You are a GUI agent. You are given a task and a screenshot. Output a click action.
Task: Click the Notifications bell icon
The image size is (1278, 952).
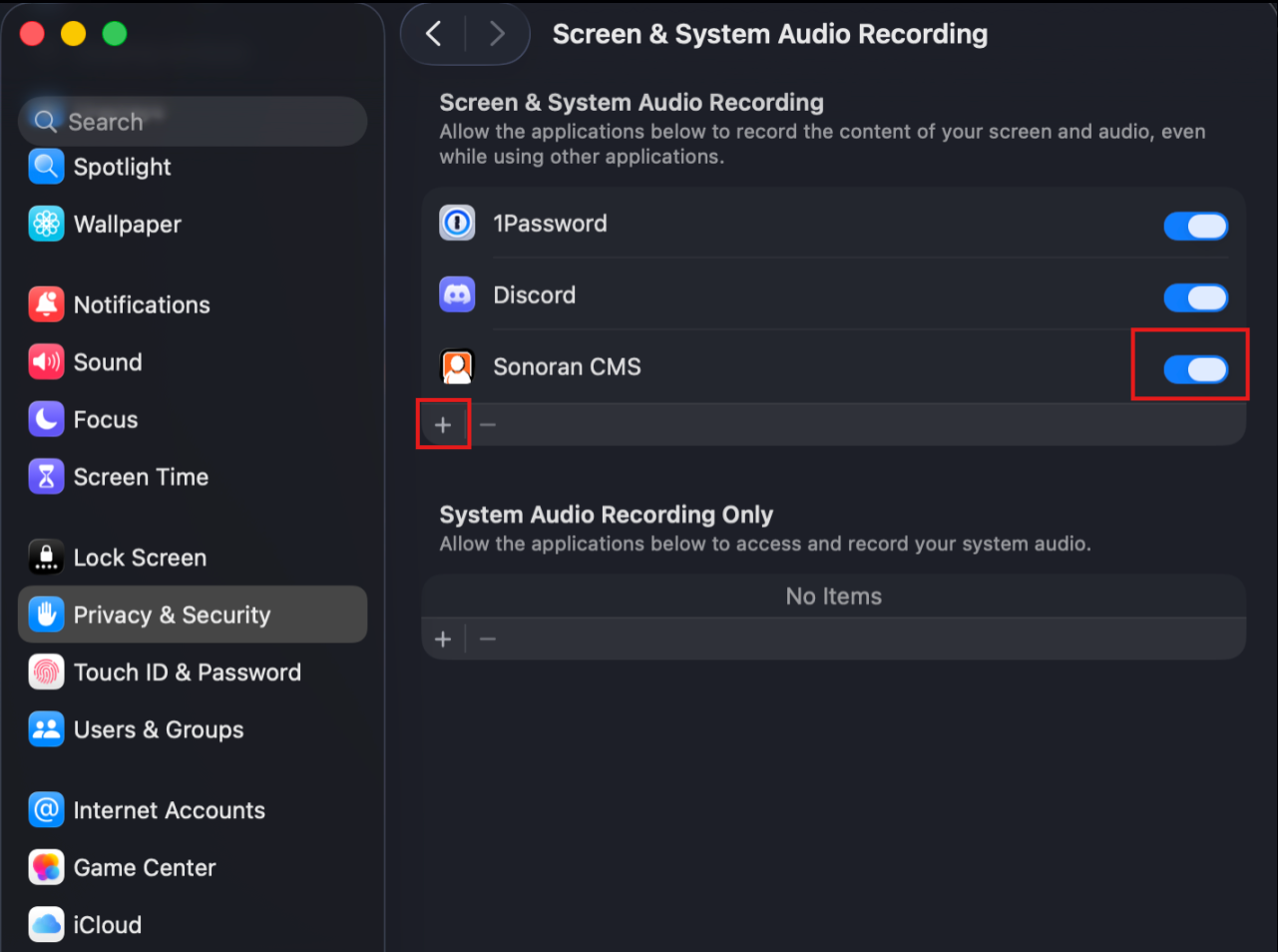pyautogui.click(x=46, y=304)
